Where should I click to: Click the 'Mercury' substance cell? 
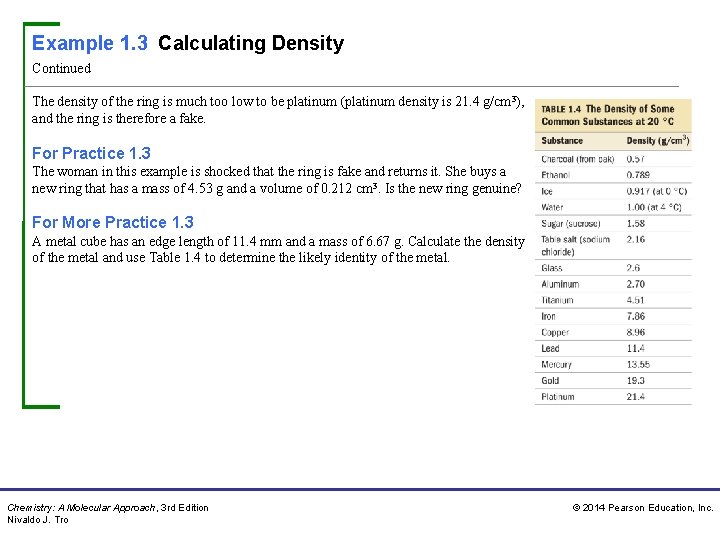557,365
